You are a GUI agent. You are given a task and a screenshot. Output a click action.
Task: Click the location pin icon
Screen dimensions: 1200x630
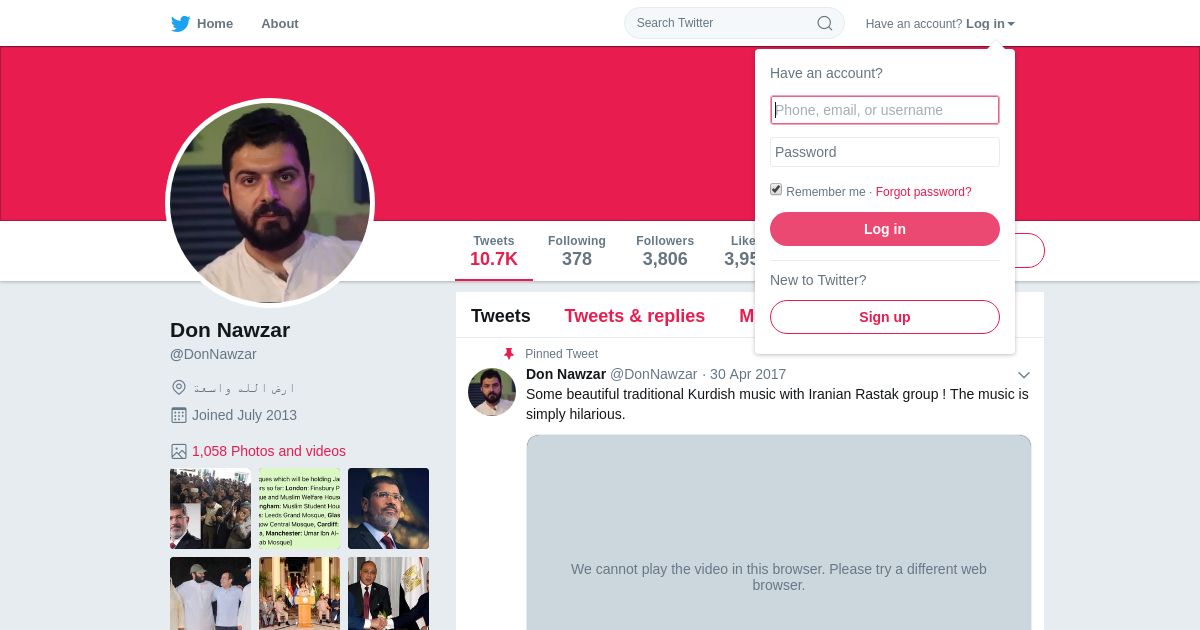179,387
